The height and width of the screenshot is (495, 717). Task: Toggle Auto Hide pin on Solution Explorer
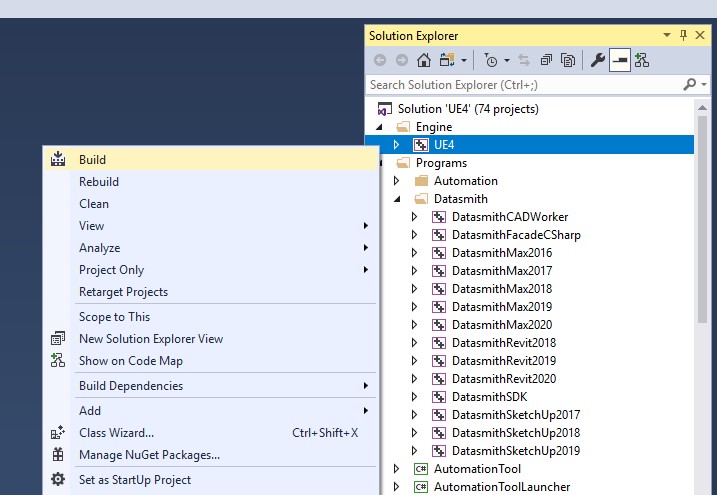point(683,35)
